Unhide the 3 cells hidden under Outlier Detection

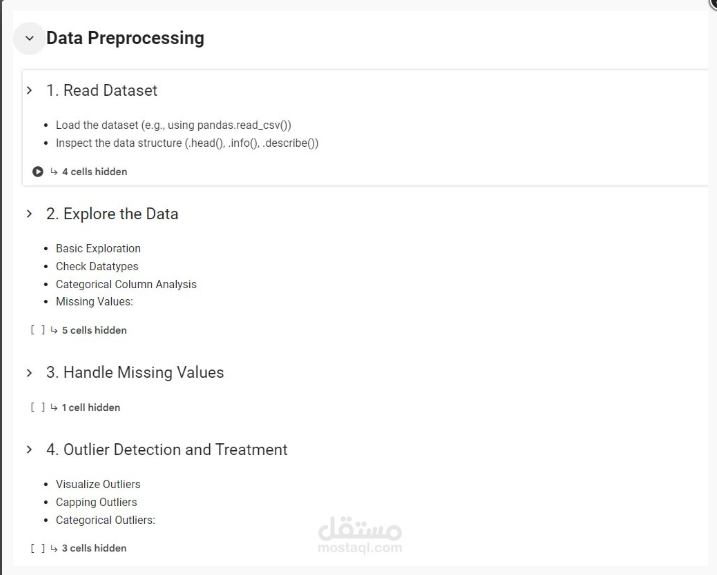(94, 548)
